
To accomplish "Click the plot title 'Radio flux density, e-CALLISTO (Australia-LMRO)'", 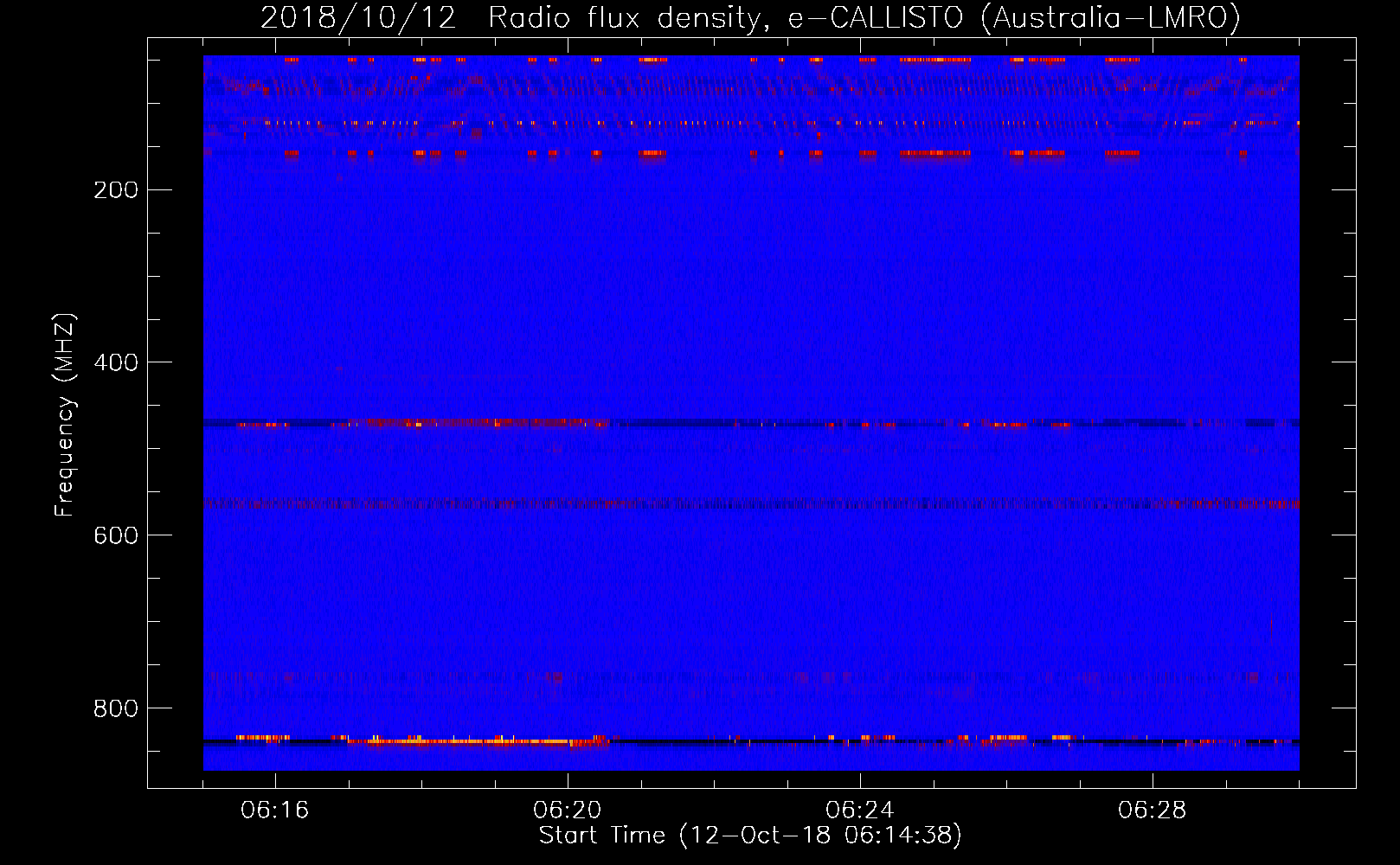I will coord(864,17).
